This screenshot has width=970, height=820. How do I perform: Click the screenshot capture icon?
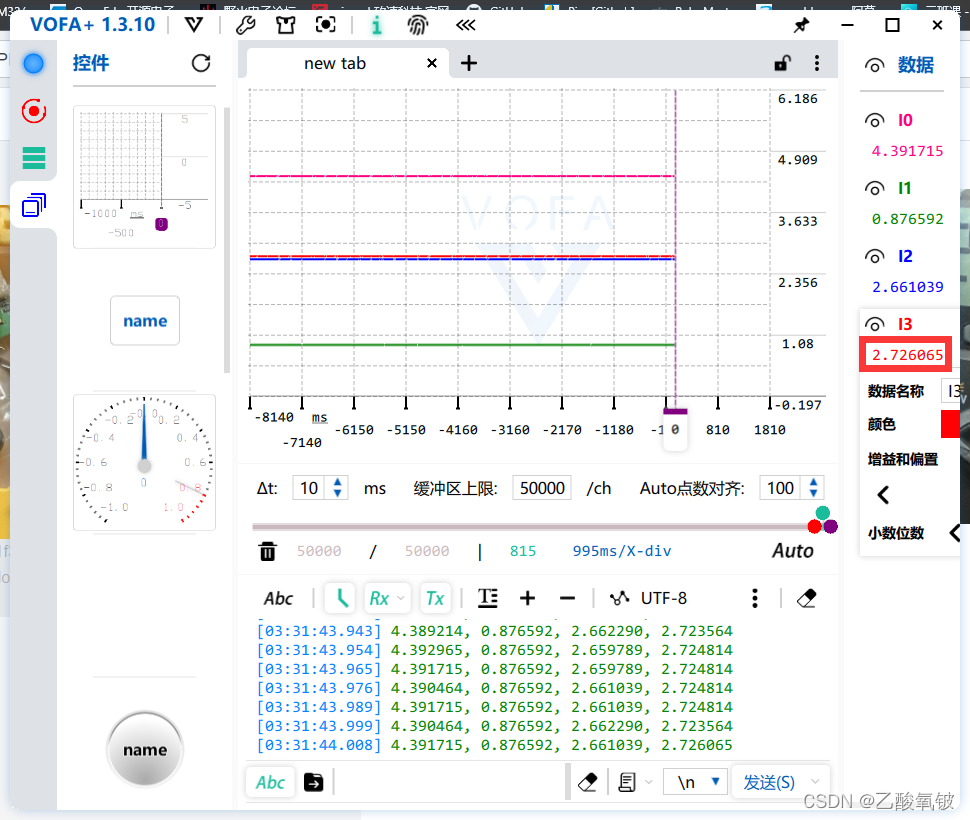(x=325, y=25)
